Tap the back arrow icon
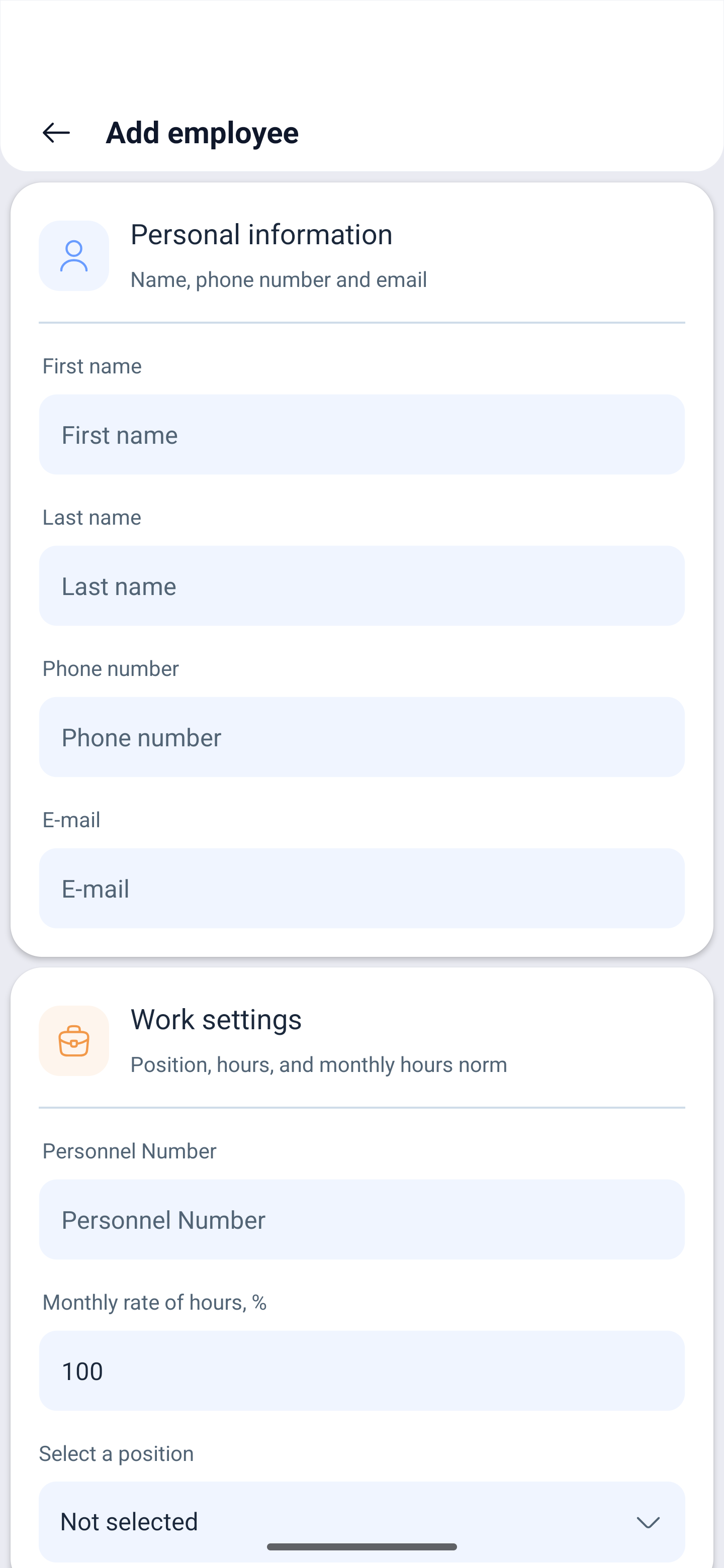This screenshot has width=724, height=1568. point(56,133)
